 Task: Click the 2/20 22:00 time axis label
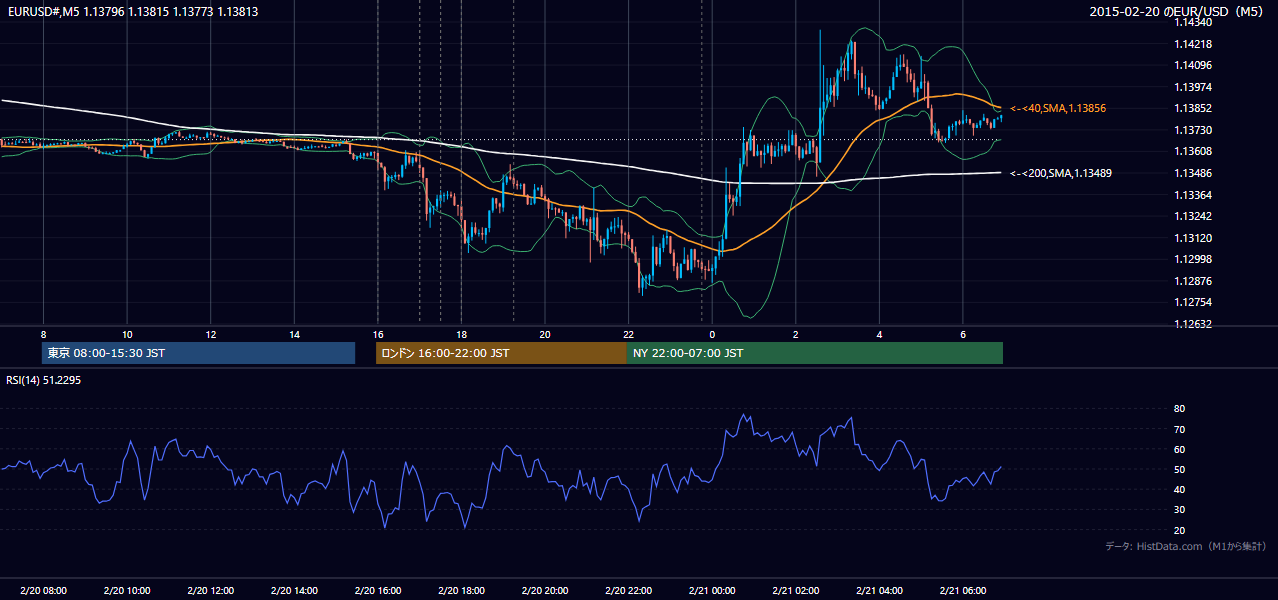(628, 591)
